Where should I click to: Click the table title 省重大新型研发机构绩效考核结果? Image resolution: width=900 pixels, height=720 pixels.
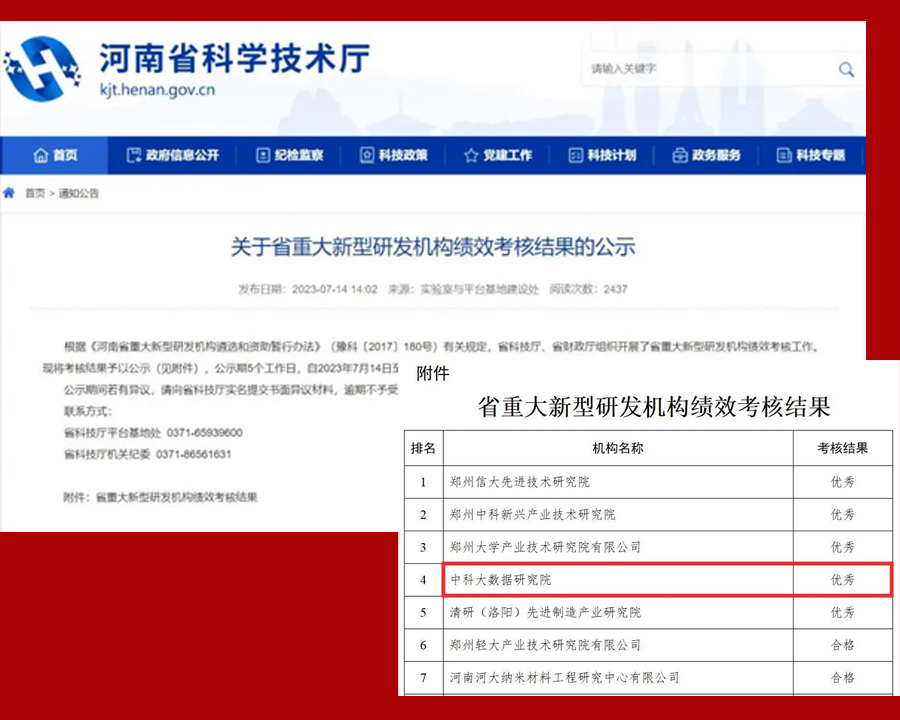[654, 407]
